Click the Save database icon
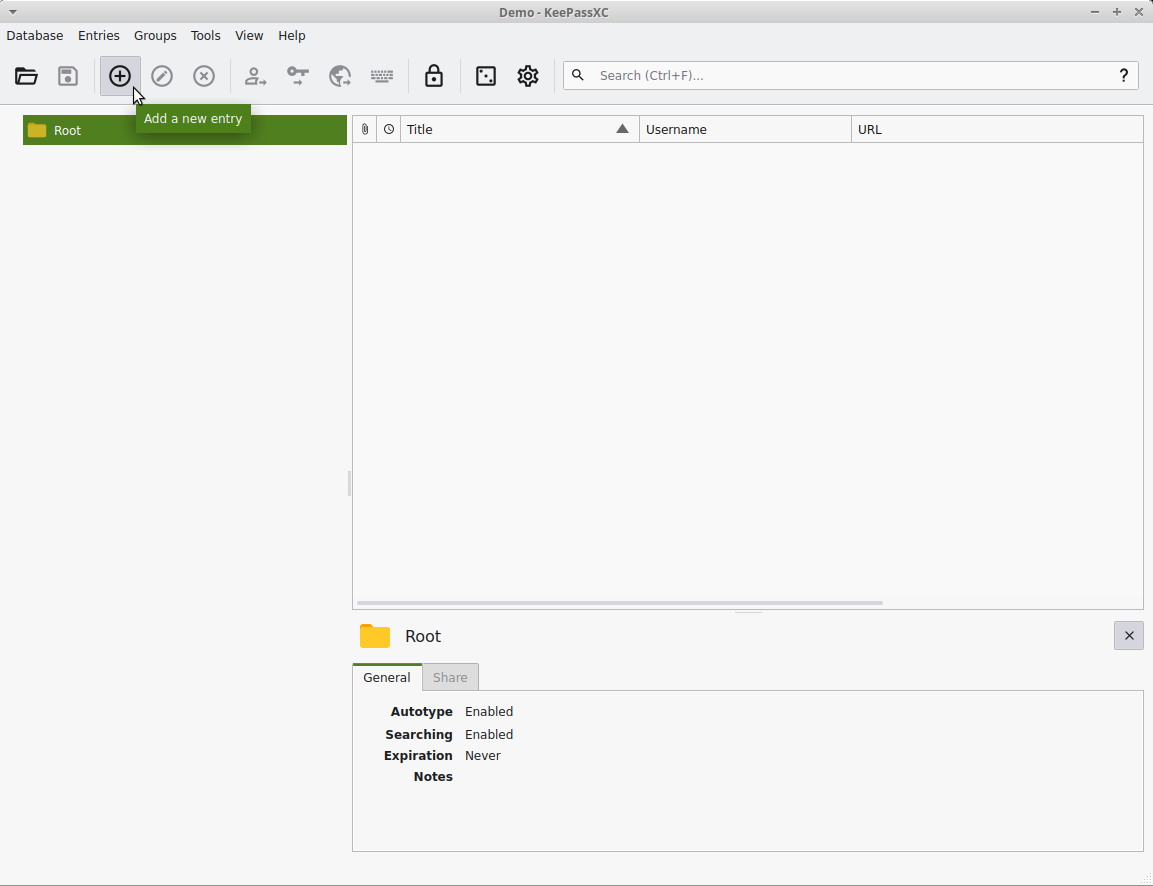The image size is (1153, 886). pos(68,76)
